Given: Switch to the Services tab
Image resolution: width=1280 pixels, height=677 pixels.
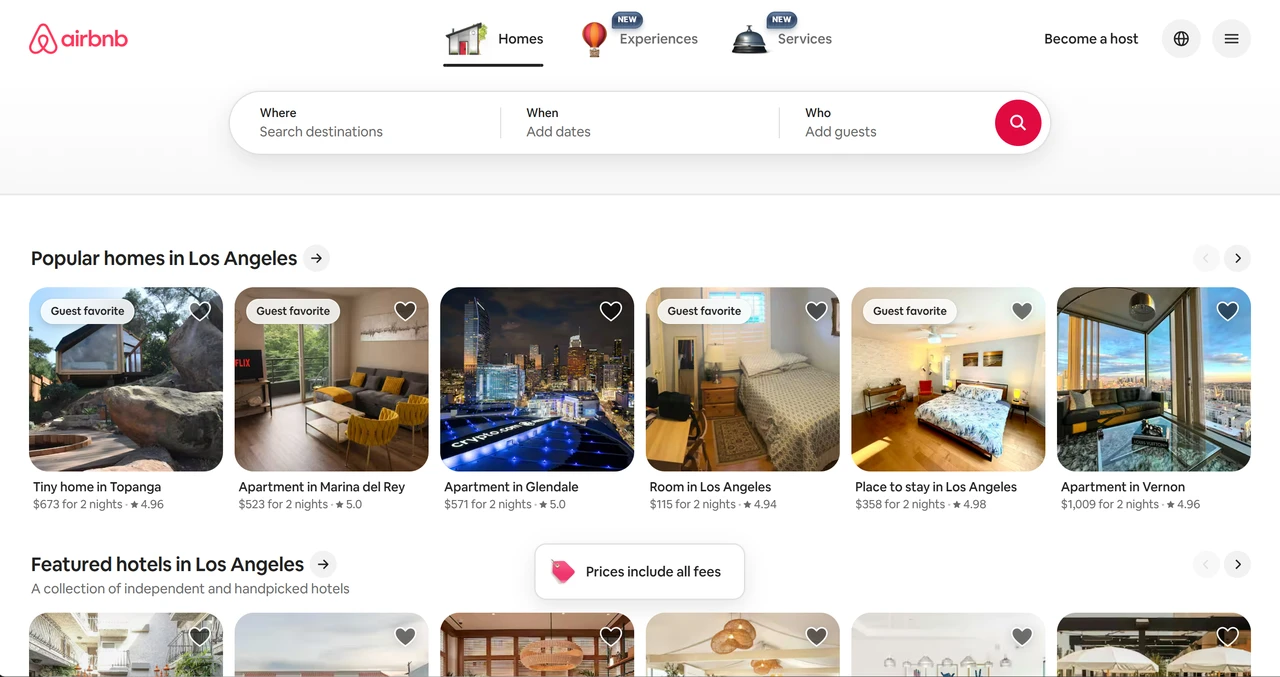Looking at the screenshot, I should tap(805, 38).
